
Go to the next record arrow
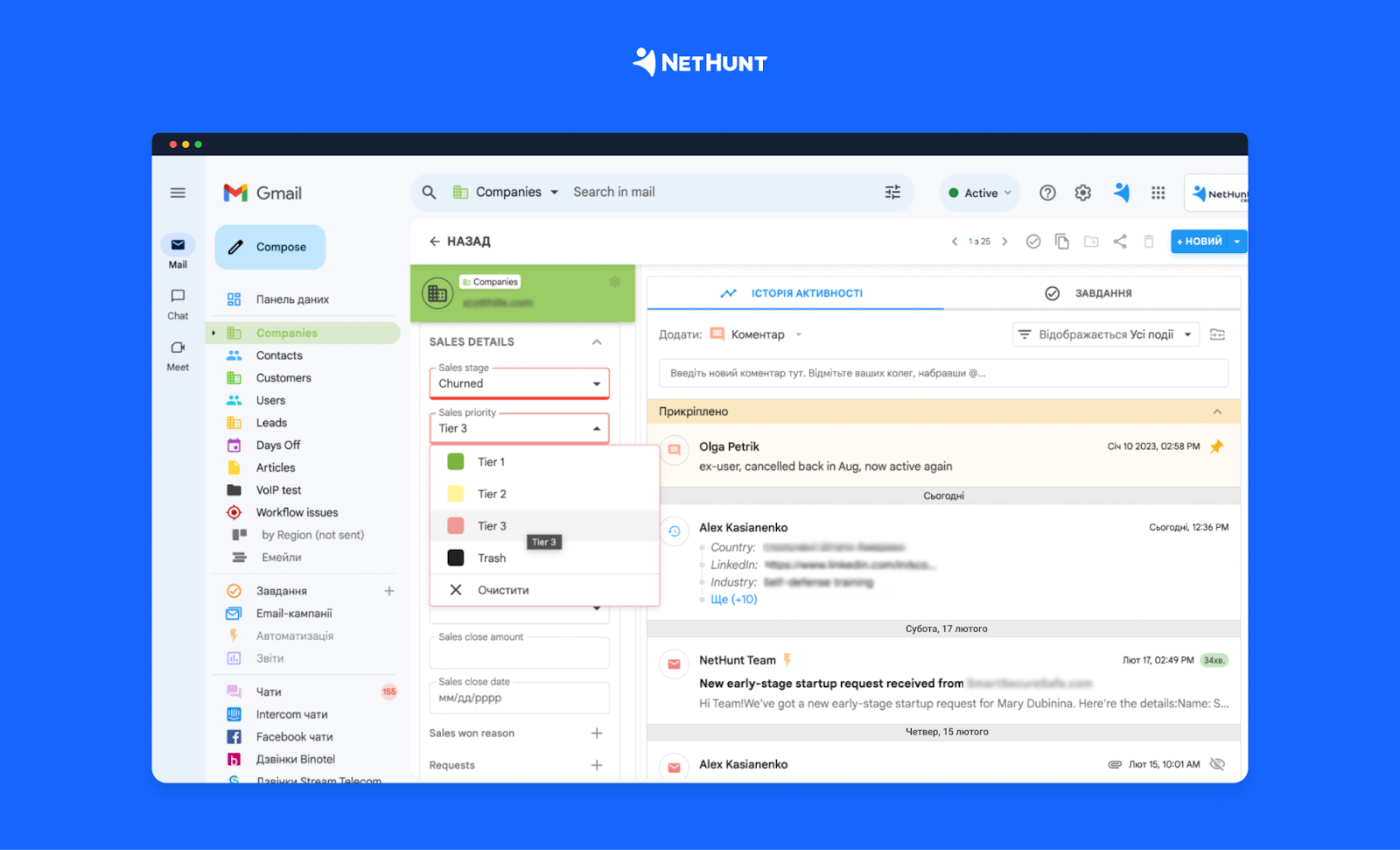point(1004,242)
